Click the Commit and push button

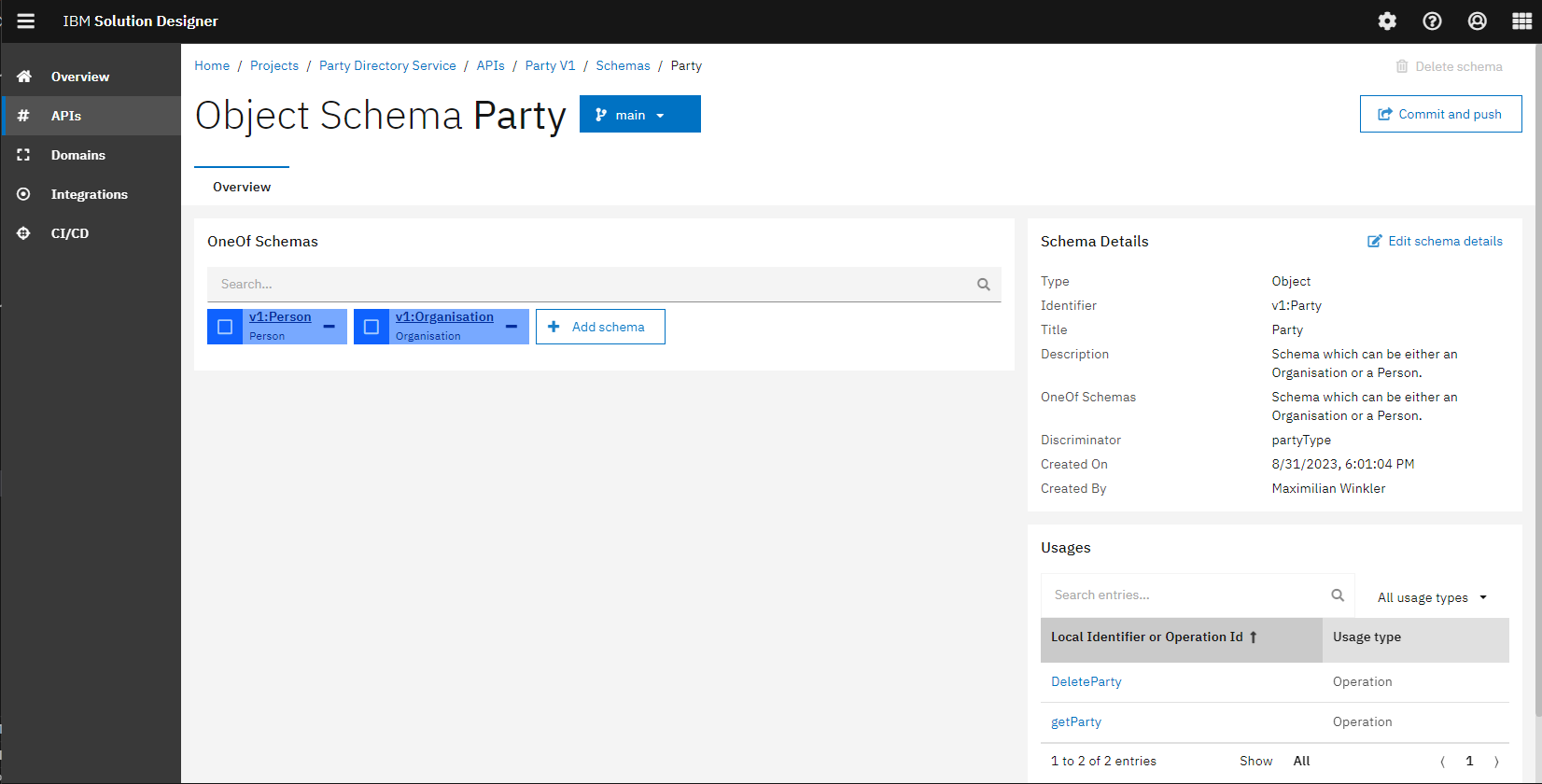(x=1440, y=114)
